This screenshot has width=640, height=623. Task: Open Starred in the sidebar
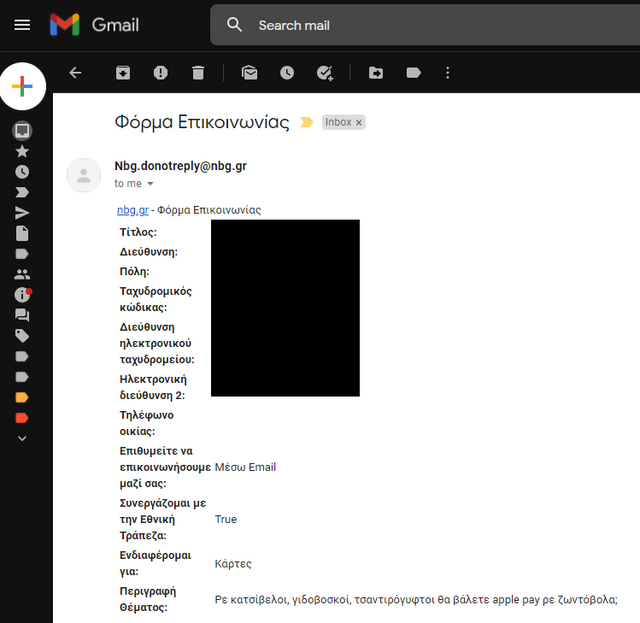point(22,151)
